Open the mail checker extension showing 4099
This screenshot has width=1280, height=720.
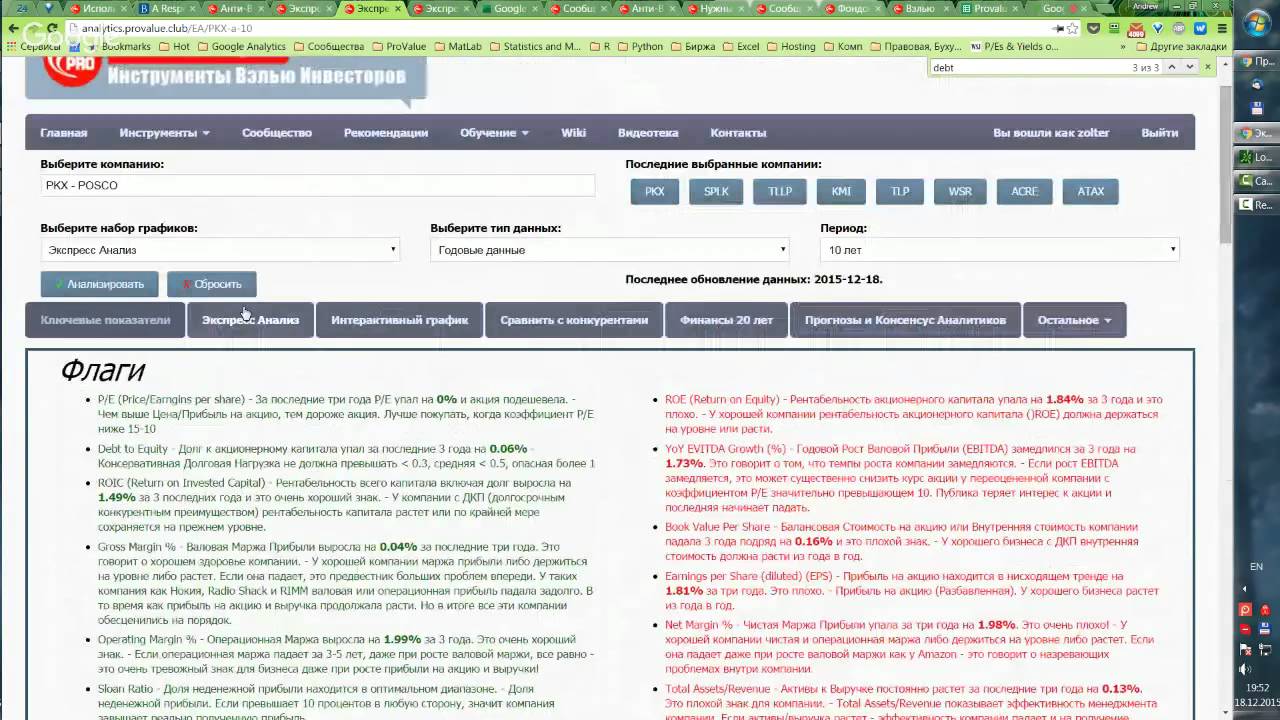1136,29
